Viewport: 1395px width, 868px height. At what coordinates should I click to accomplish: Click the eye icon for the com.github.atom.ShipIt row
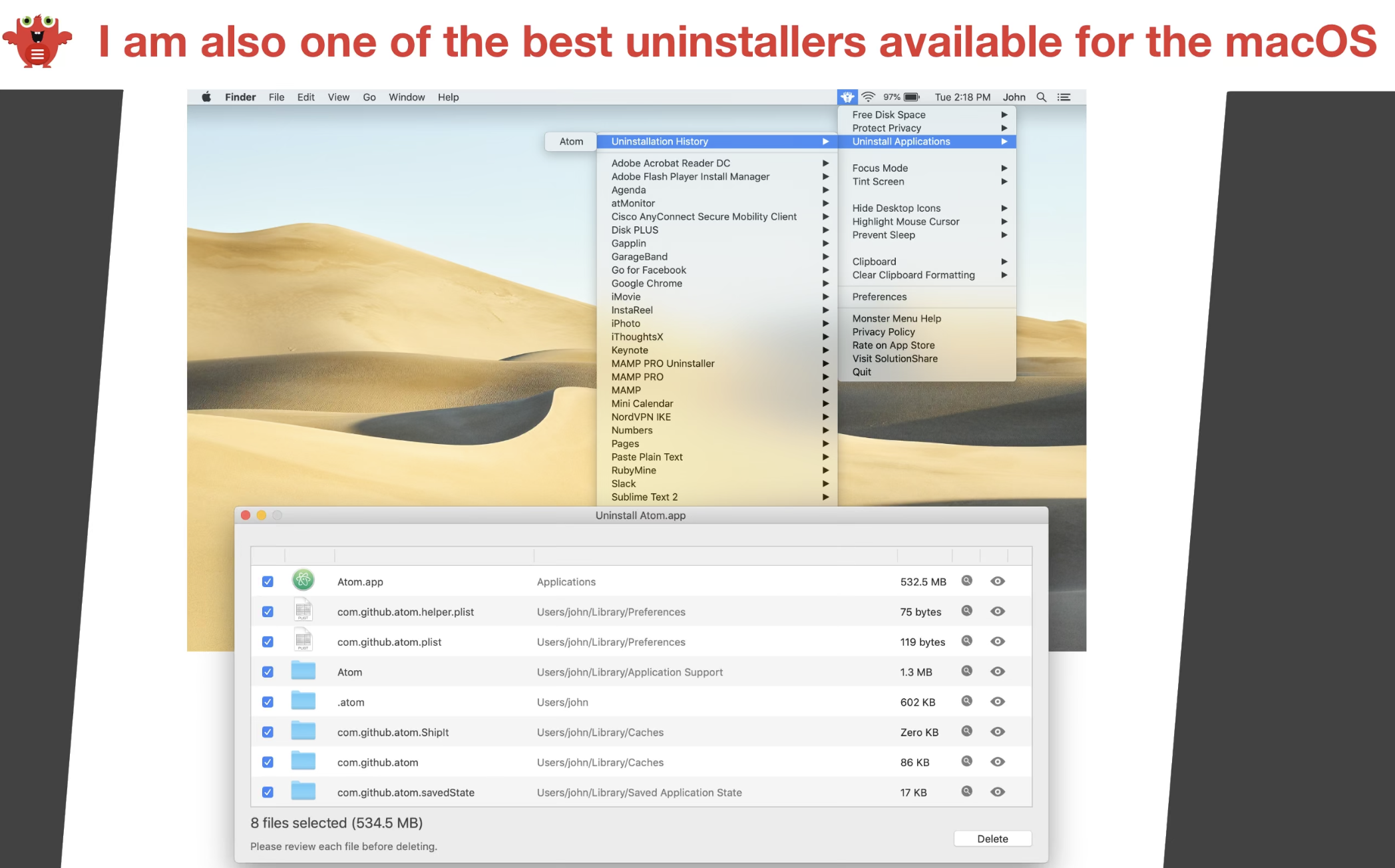point(997,732)
